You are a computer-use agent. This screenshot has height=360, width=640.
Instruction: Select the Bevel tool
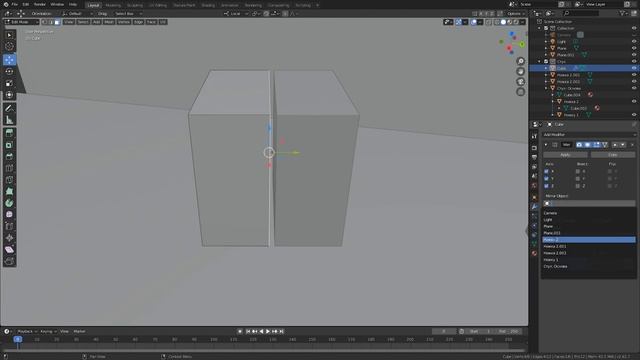pos(9,156)
